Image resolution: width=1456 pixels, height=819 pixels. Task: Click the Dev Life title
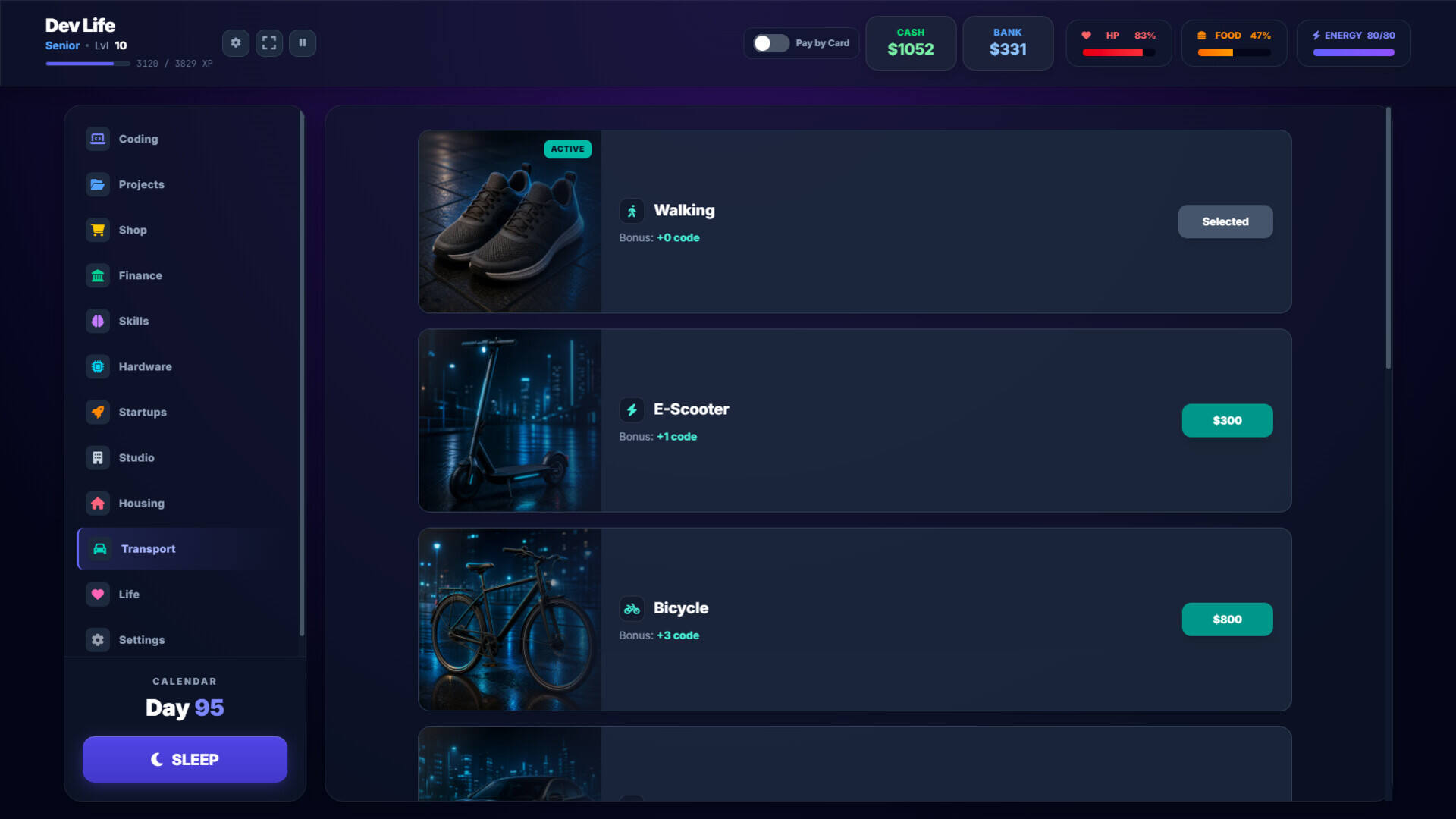pos(80,25)
